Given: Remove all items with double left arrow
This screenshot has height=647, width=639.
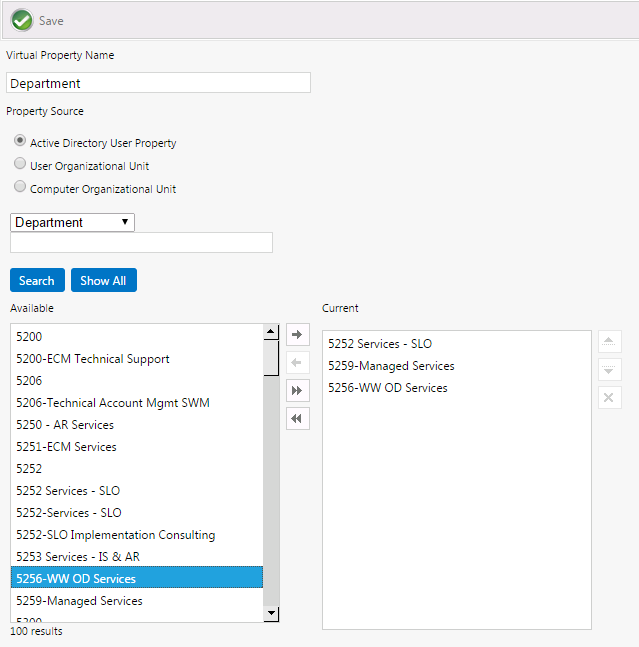Looking at the screenshot, I should [297, 418].
